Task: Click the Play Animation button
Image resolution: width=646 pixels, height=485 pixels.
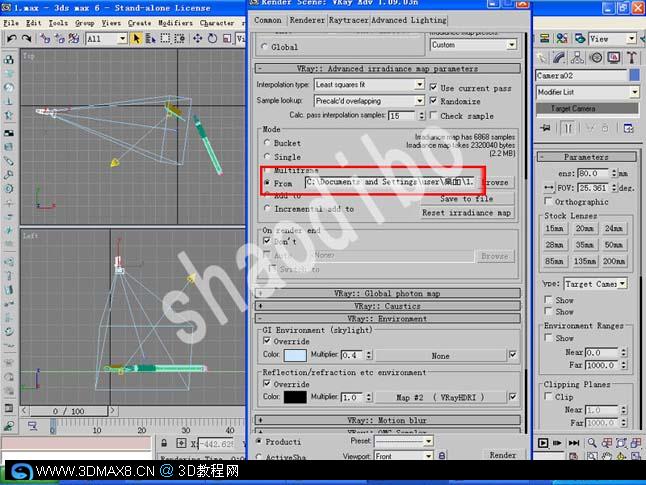Action: point(543,443)
